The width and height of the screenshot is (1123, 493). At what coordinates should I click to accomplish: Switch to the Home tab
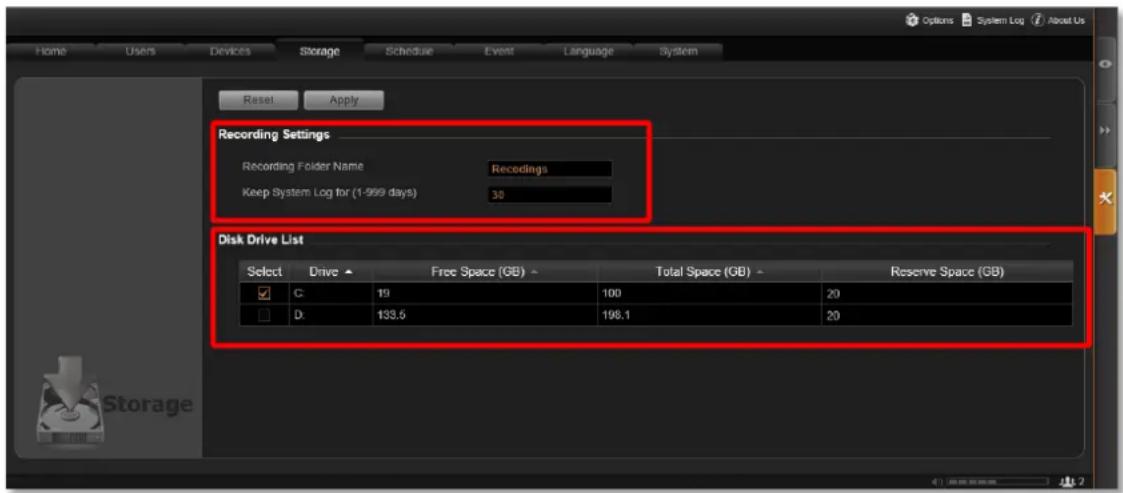(49, 51)
